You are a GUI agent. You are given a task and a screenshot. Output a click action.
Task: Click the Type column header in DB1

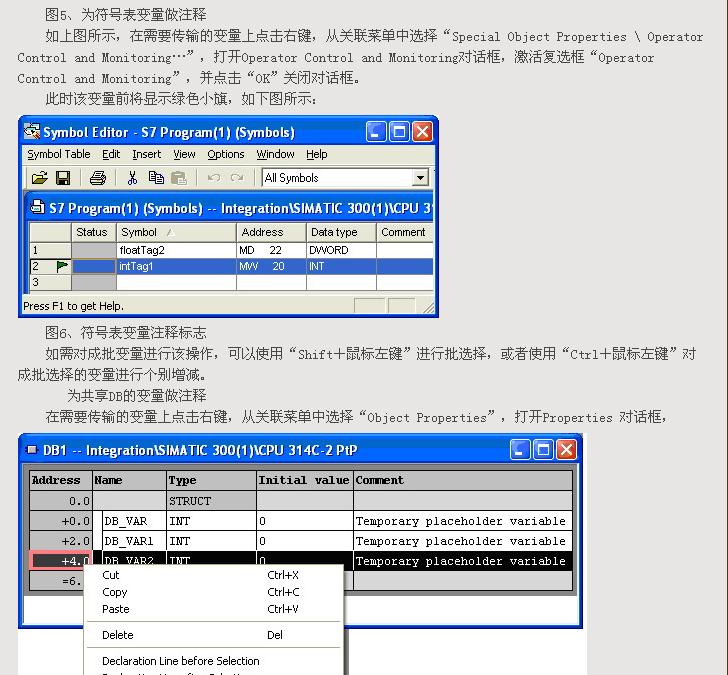pos(212,480)
